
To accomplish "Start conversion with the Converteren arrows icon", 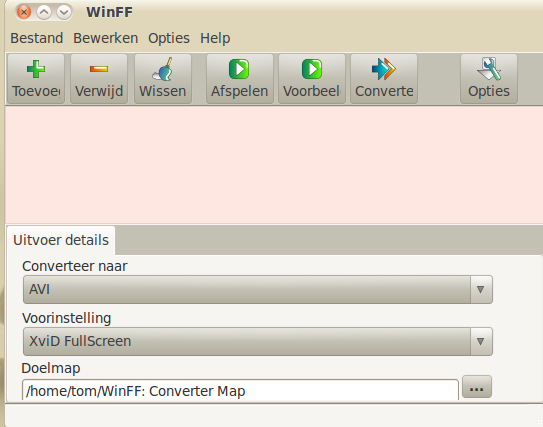I will (384, 69).
